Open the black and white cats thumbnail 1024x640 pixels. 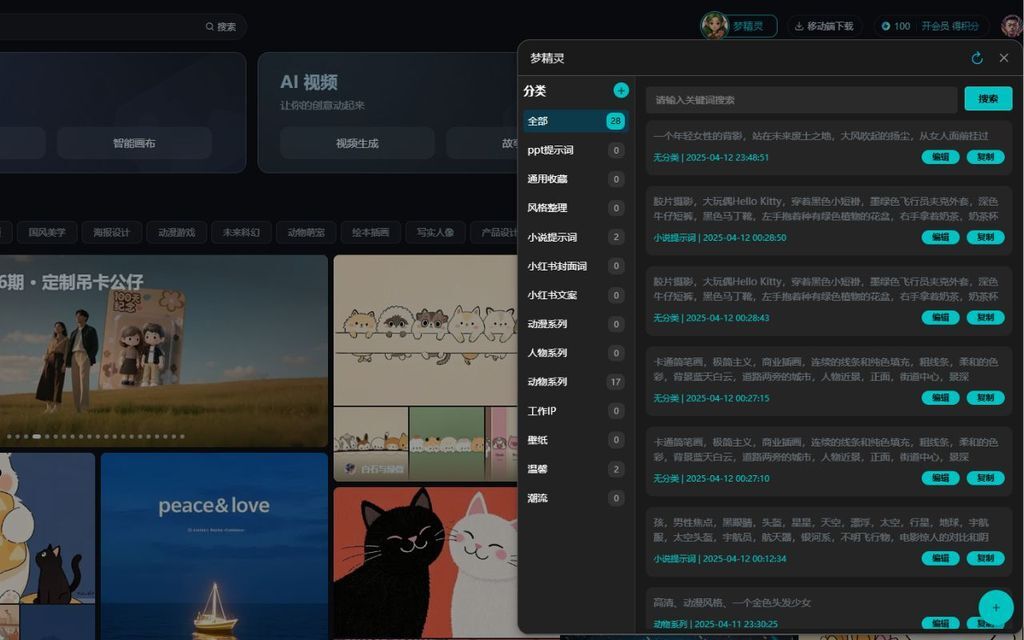click(426, 562)
